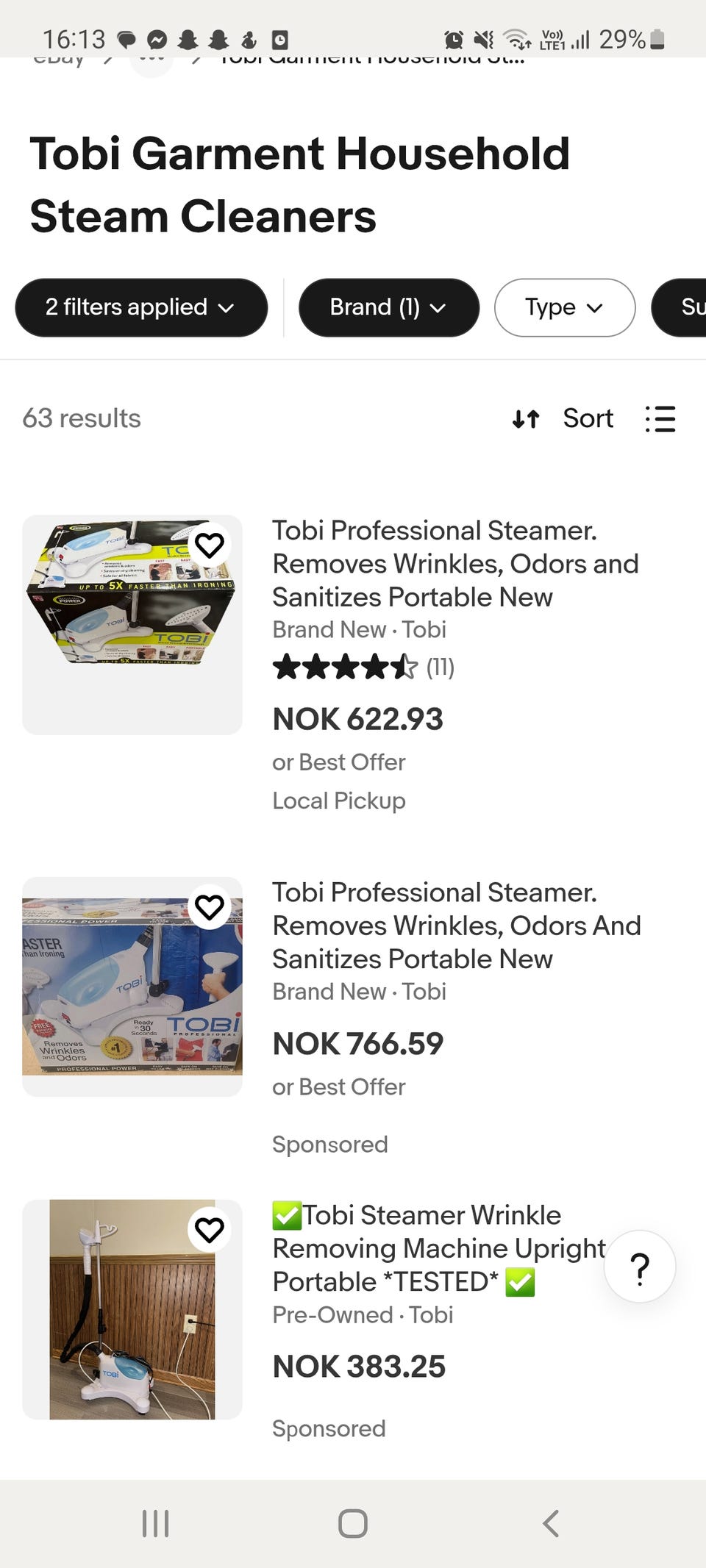Add first Tobi Professional Steamer to watchlist
706x1568 pixels.
(210, 545)
